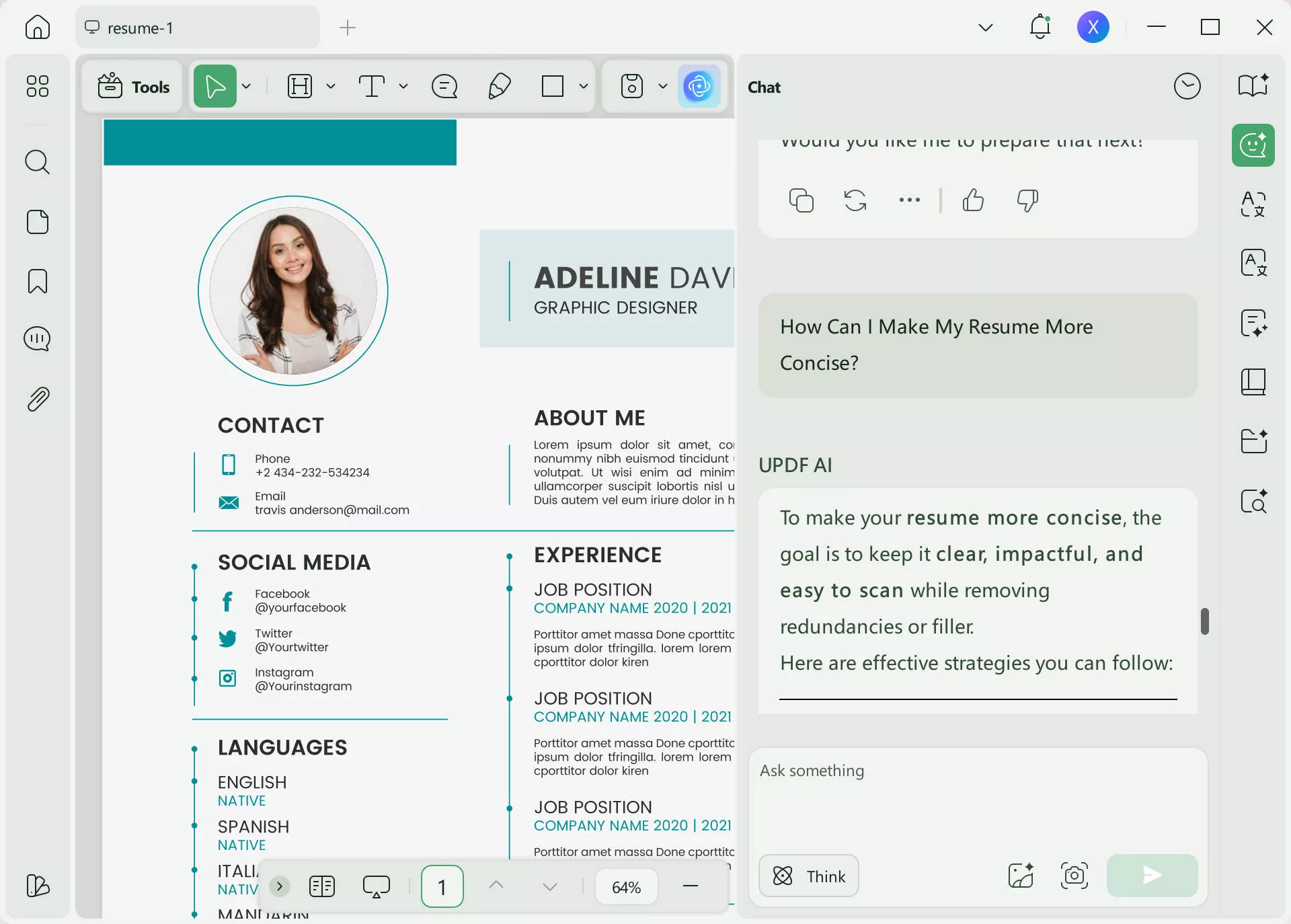Expand the heading style dropdown
Viewport: 1291px width, 924px height.
coord(330,86)
